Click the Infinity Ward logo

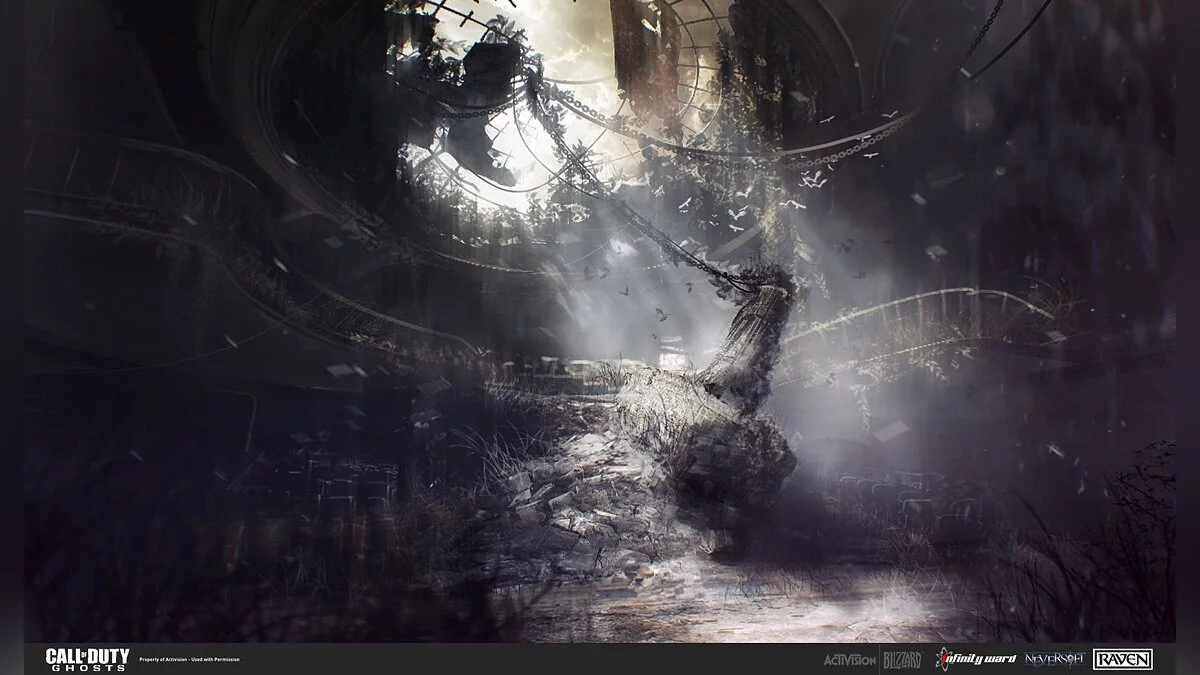pyautogui.click(x=975, y=658)
